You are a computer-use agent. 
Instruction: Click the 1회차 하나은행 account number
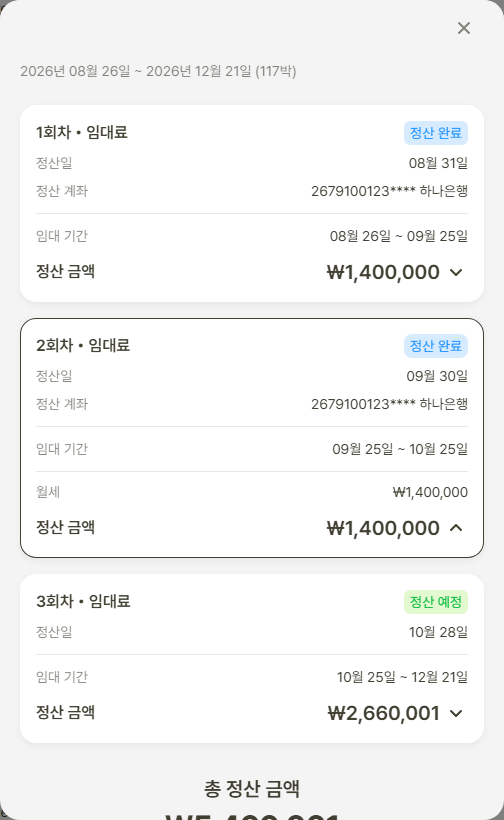coord(390,191)
